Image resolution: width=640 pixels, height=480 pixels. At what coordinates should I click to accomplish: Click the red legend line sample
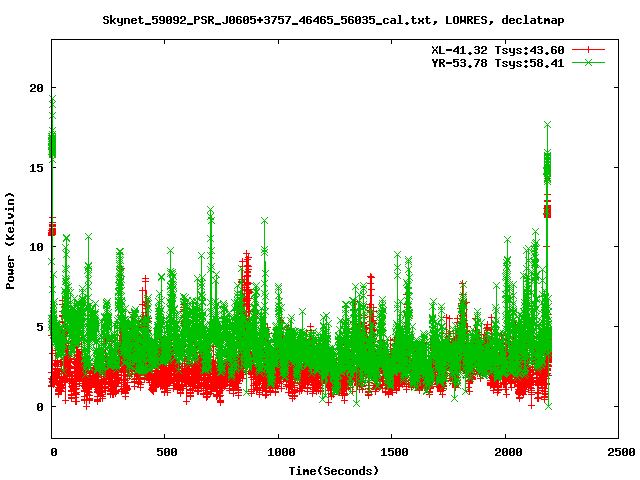(x=588, y=50)
